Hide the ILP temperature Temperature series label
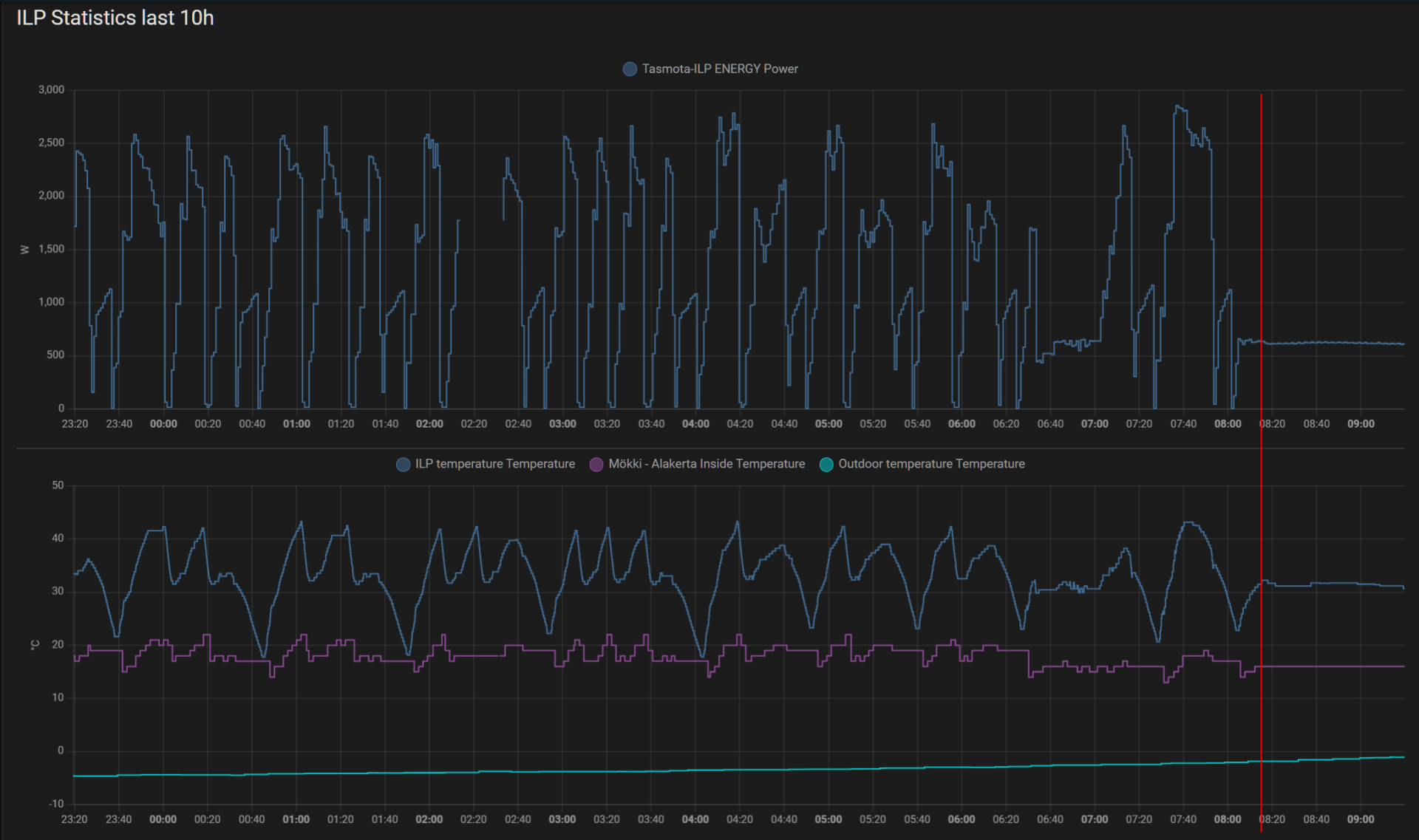 coord(494,464)
